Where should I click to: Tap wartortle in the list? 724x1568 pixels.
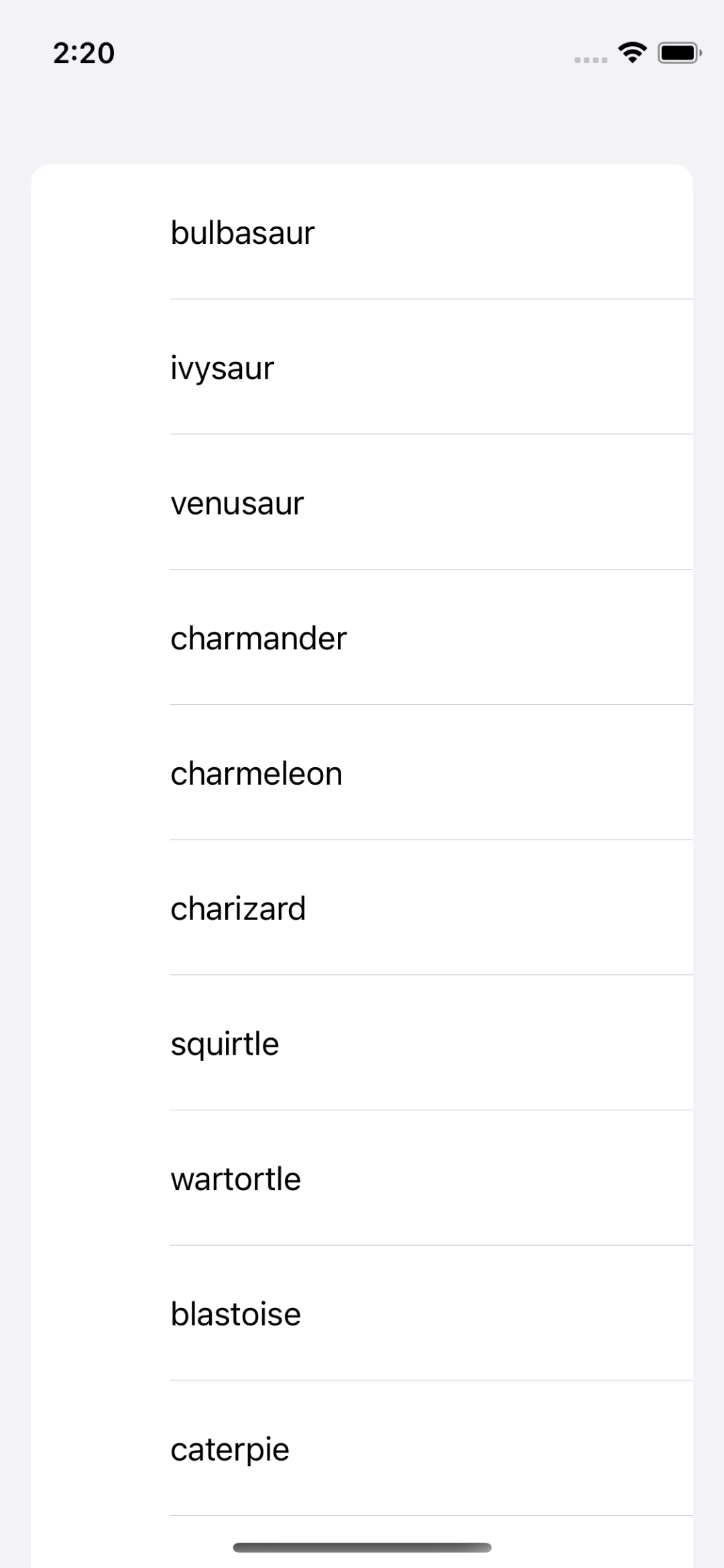pyautogui.click(x=236, y=1179)
